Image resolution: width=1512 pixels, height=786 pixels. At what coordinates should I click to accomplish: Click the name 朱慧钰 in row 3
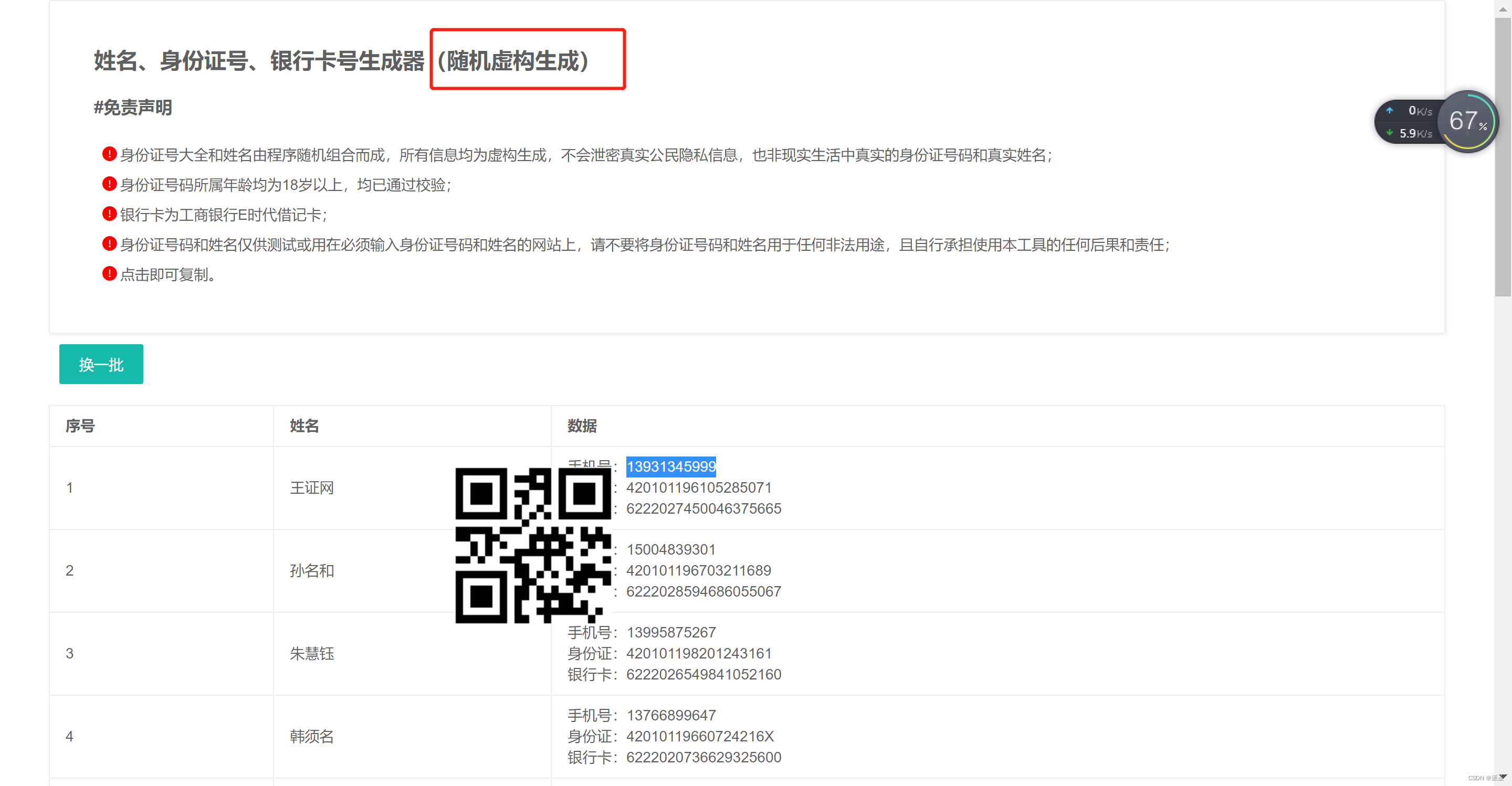tap(312, 653)
